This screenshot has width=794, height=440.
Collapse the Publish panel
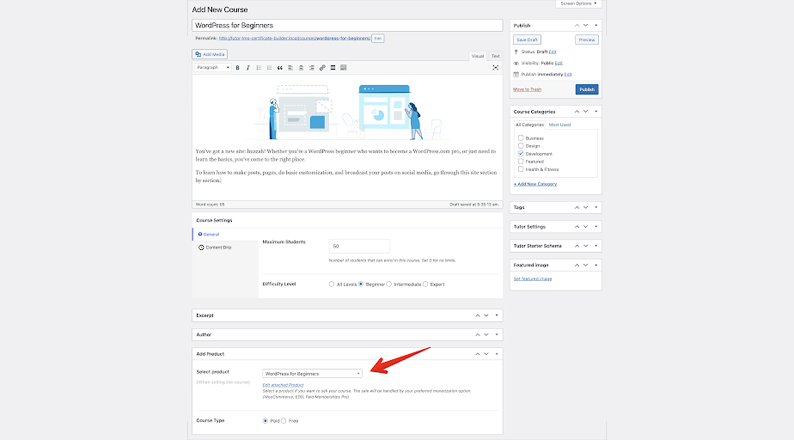coord(596,25)
